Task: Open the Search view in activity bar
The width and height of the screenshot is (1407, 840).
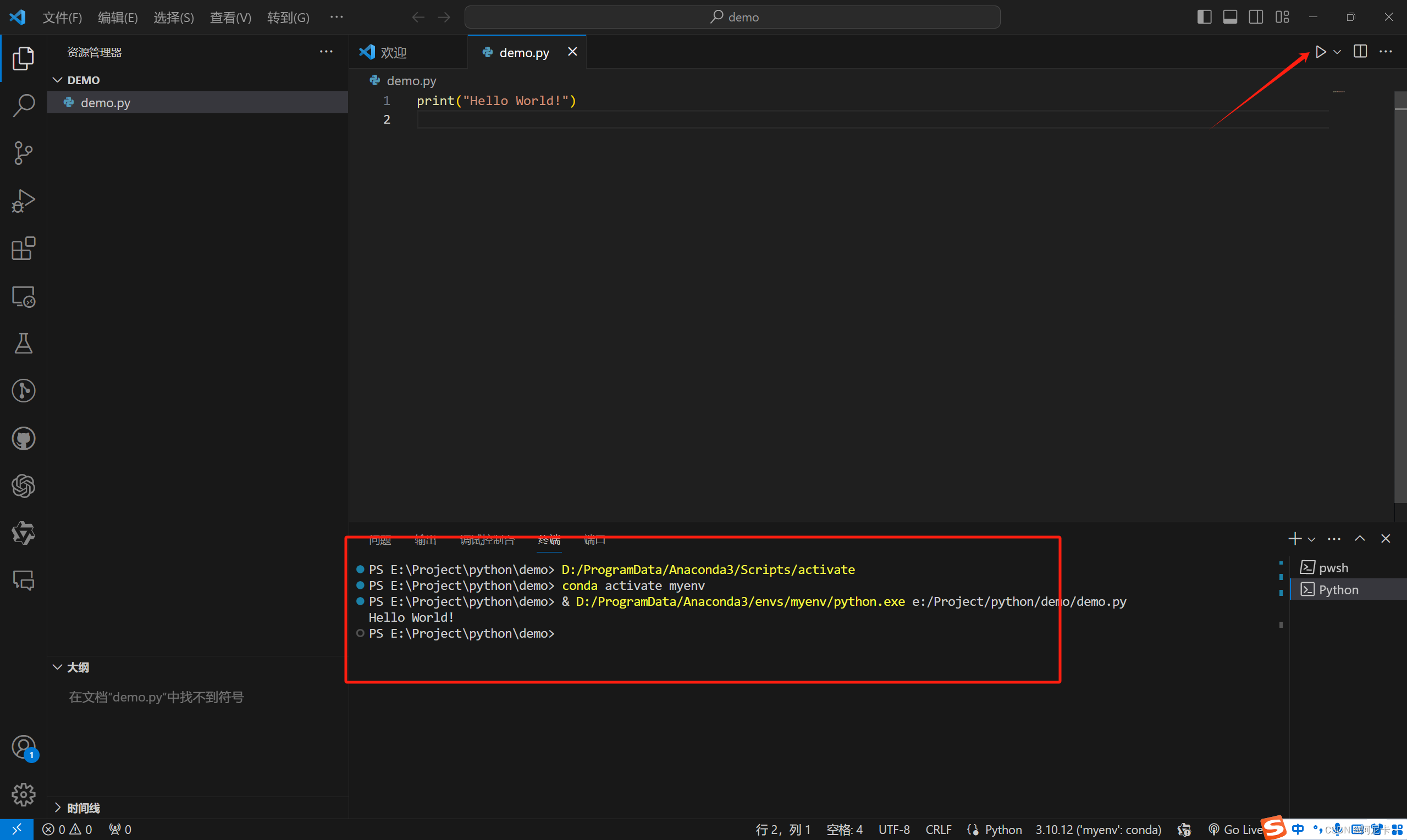Action: 23,106
